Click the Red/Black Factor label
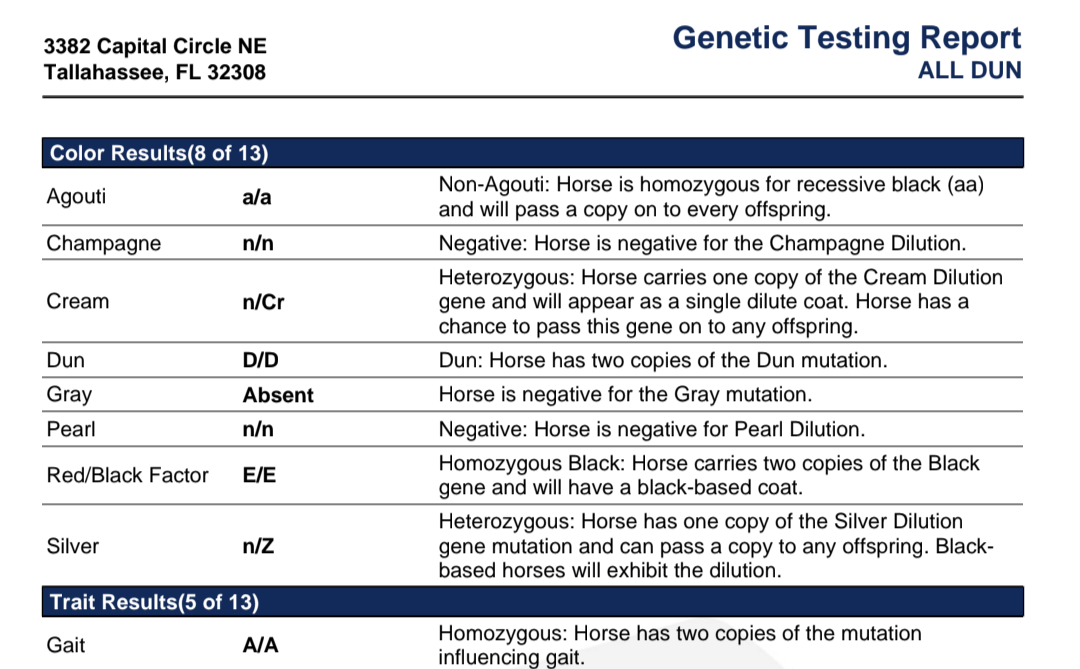The height and width of the screenshot is (669, 1080). tap(127, 475)
